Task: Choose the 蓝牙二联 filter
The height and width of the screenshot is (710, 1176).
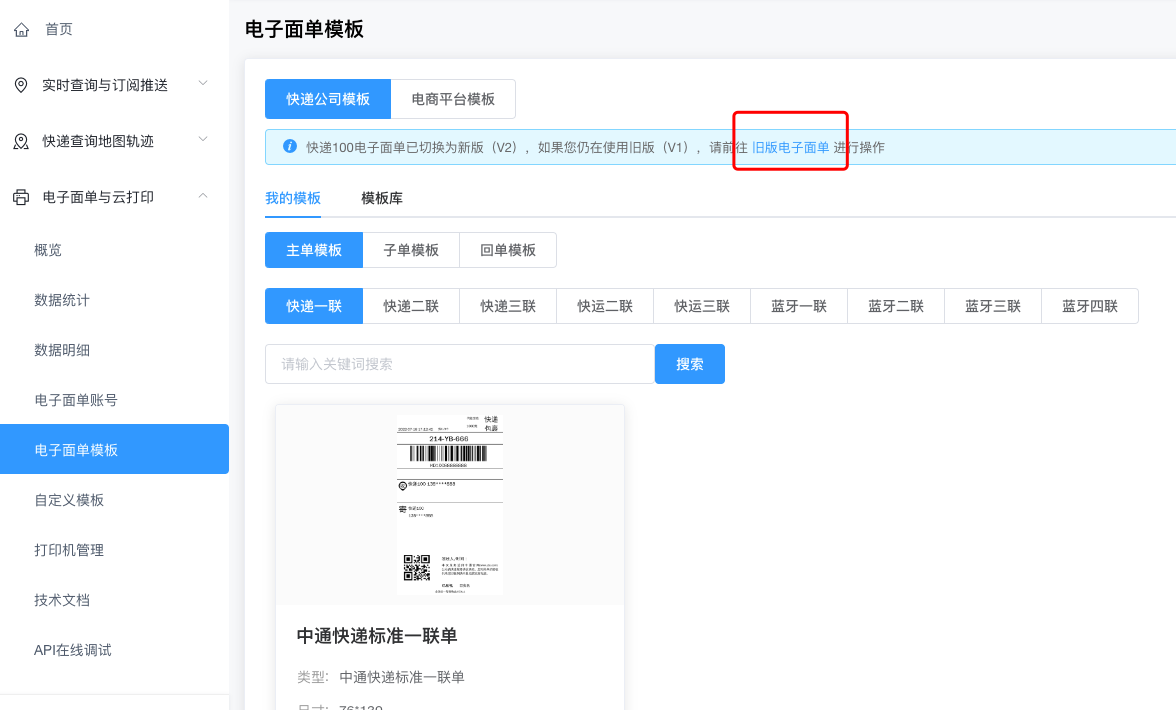Action: tap(896, 306)
